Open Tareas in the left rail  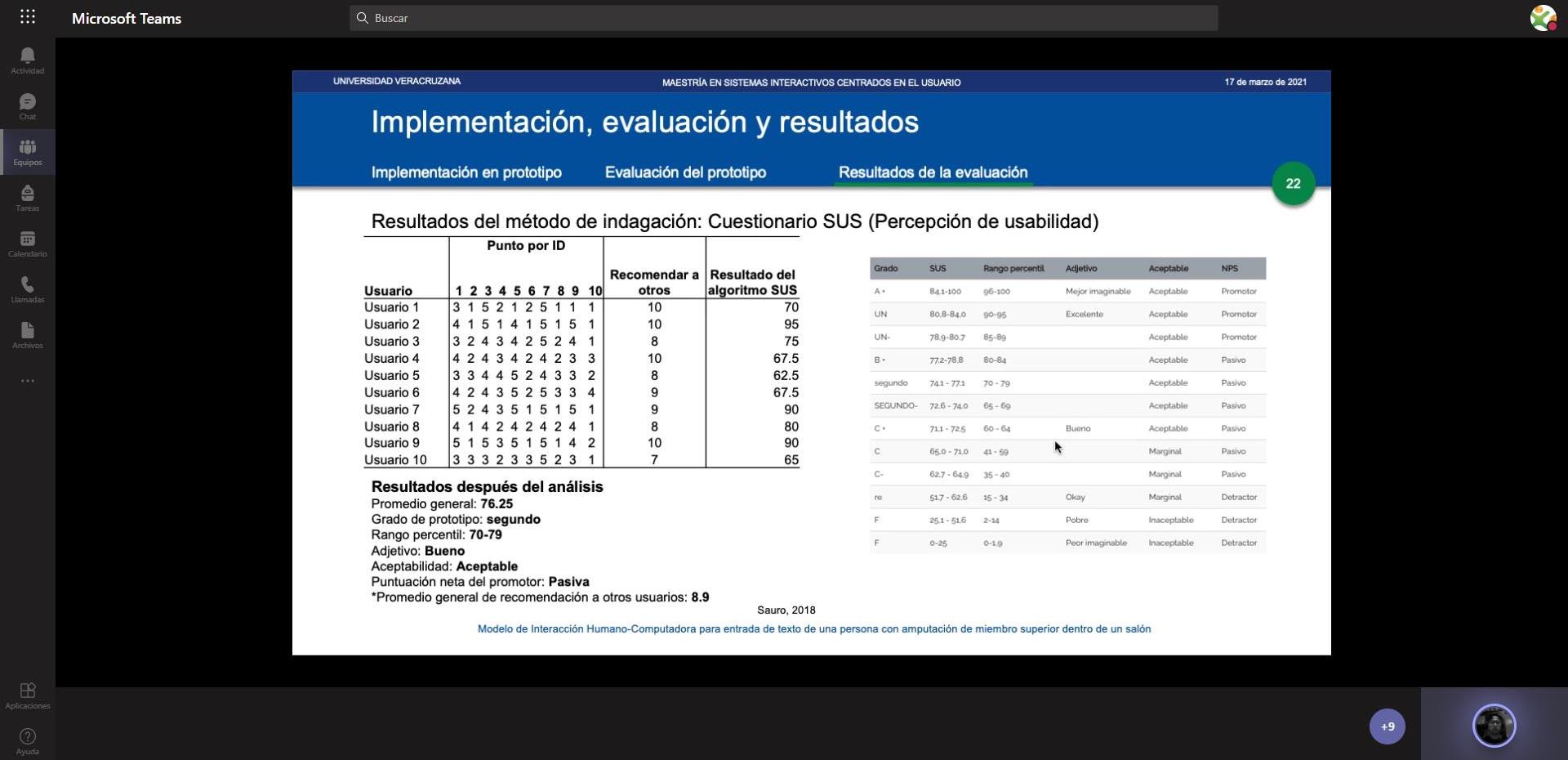(x=27, y=198)
